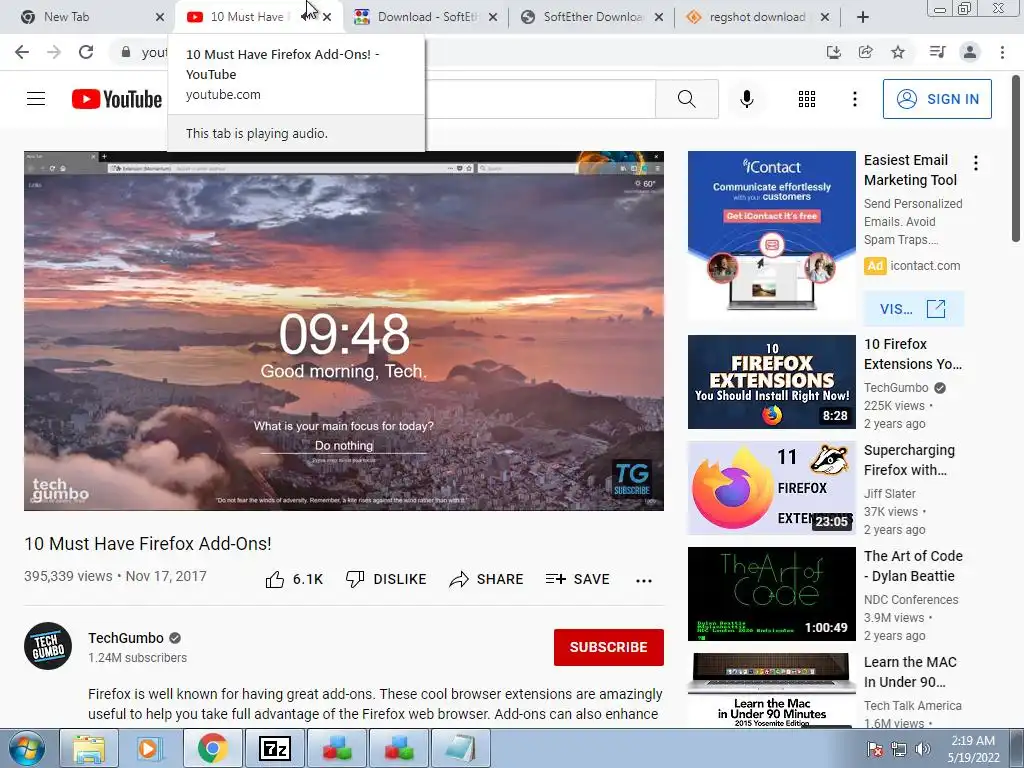Screen dimensions: 1024x768
Task: Open iContact ad options menu
Action: tap(976, 163)
